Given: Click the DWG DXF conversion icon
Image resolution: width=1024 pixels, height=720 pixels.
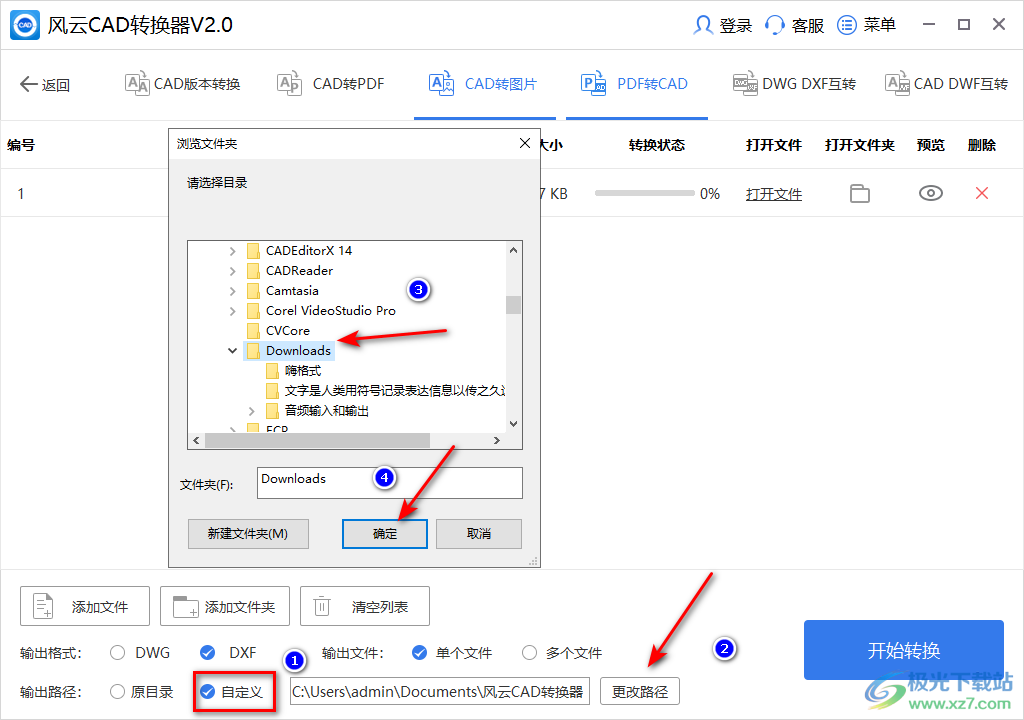Looking at the screenshot, I should click(745, 84).
